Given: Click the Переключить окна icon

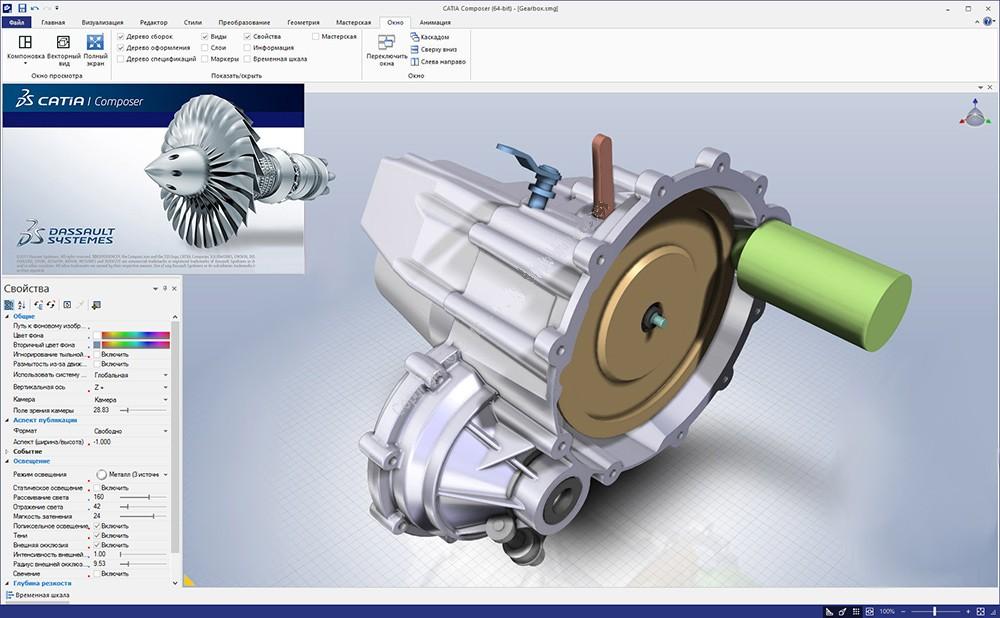Looking at the screenshot, I should [386, 43].
